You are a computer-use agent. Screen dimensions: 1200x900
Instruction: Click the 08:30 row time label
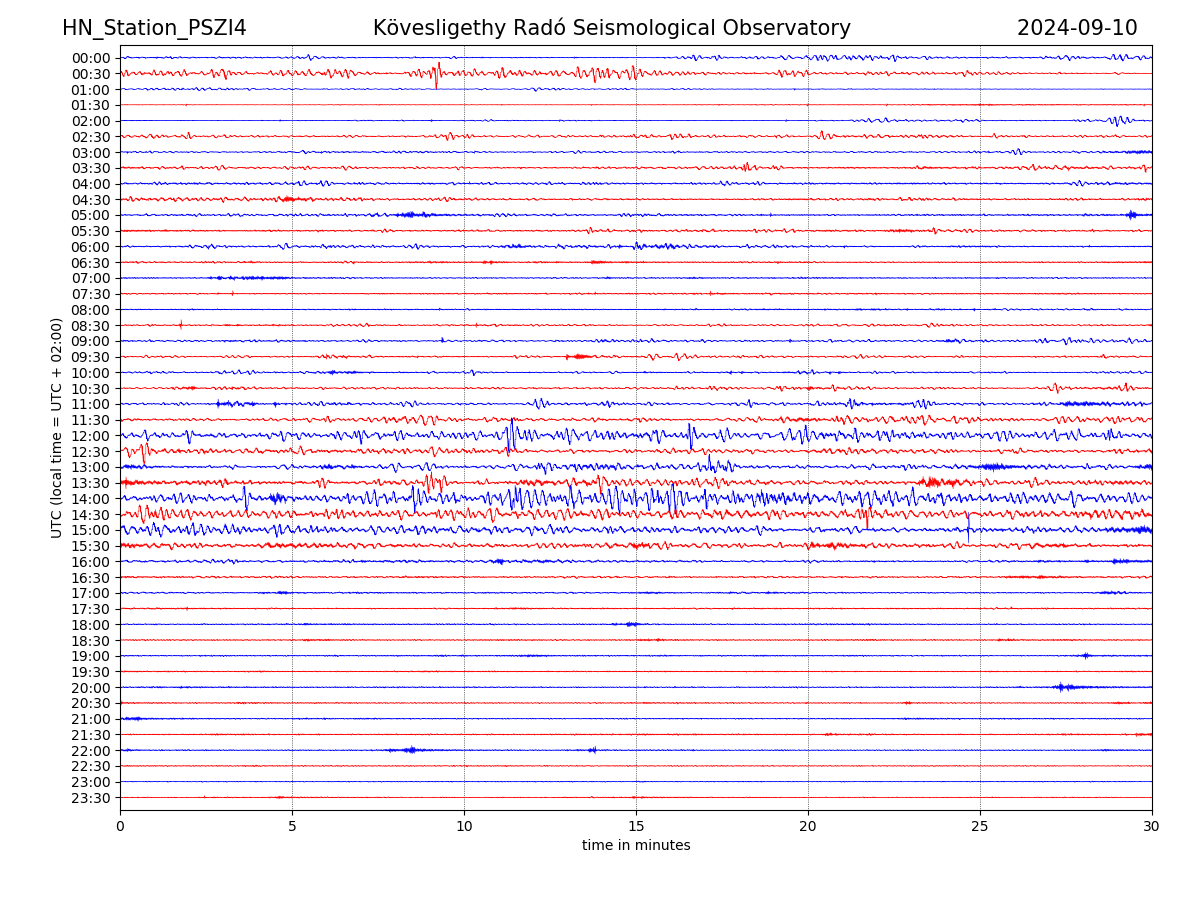(91, 326)
